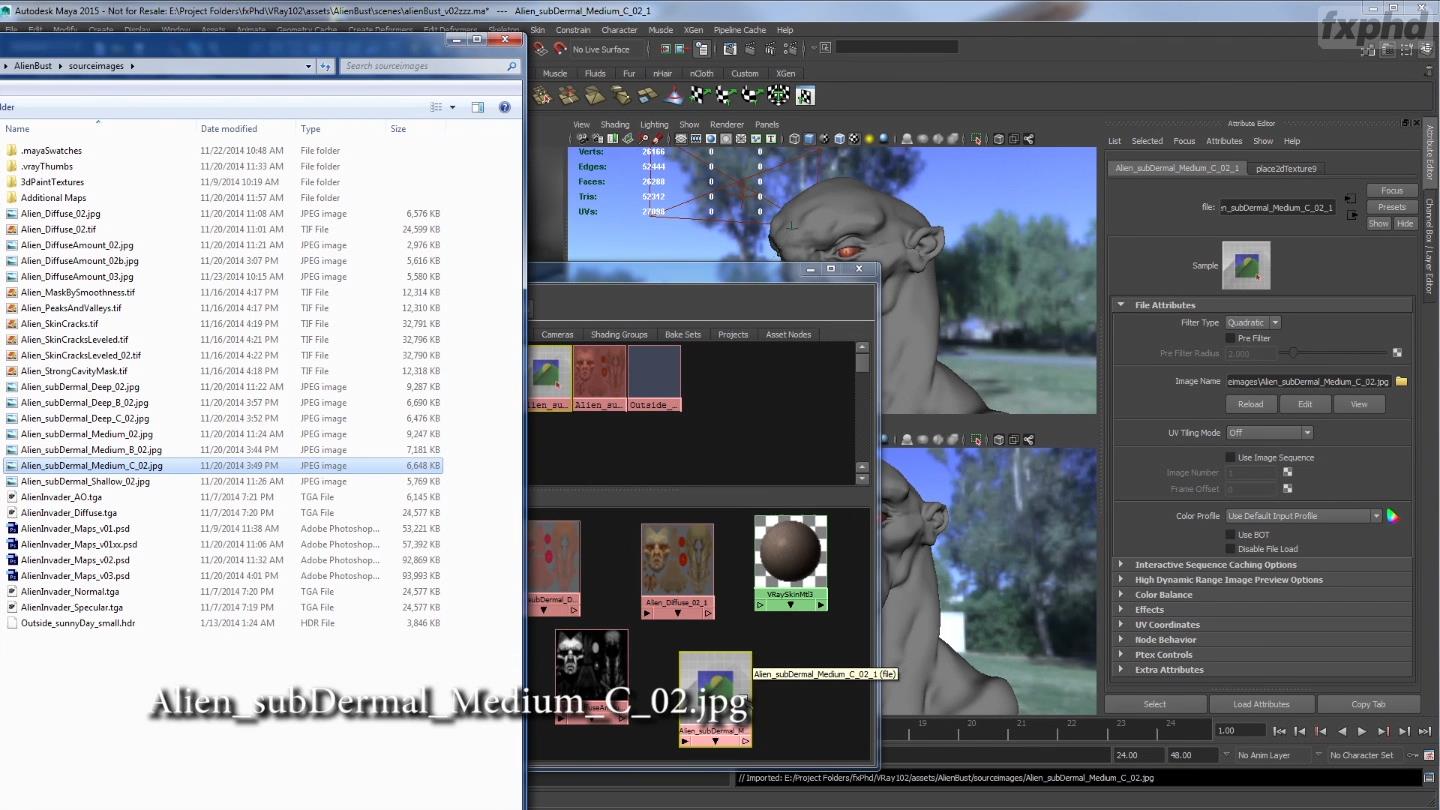The image size is (1440, 810).
Task: Select Alien_subDermal_Shallow_02.jpg in Explorer list
Action: point(85,481)
